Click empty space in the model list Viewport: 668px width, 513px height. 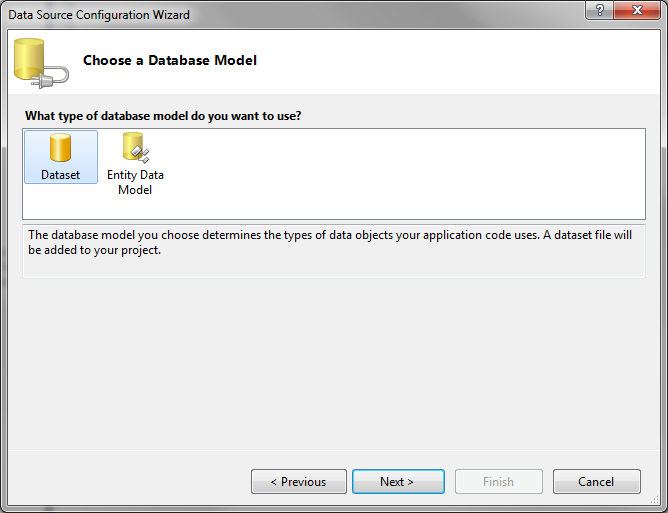pyautogui.click(x=400, y=170)
